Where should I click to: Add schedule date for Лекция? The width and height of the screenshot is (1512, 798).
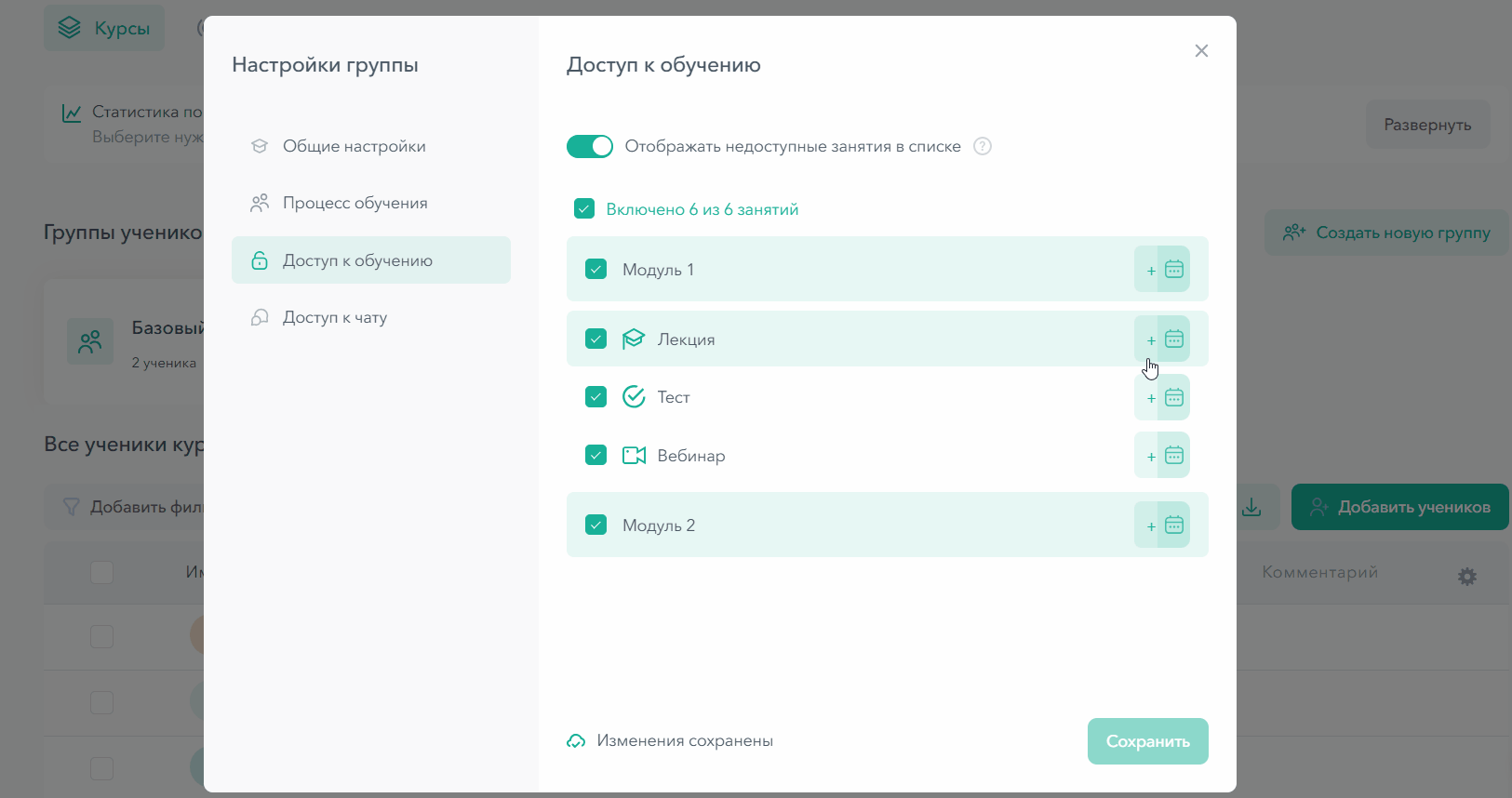(x=1162, y=339)
